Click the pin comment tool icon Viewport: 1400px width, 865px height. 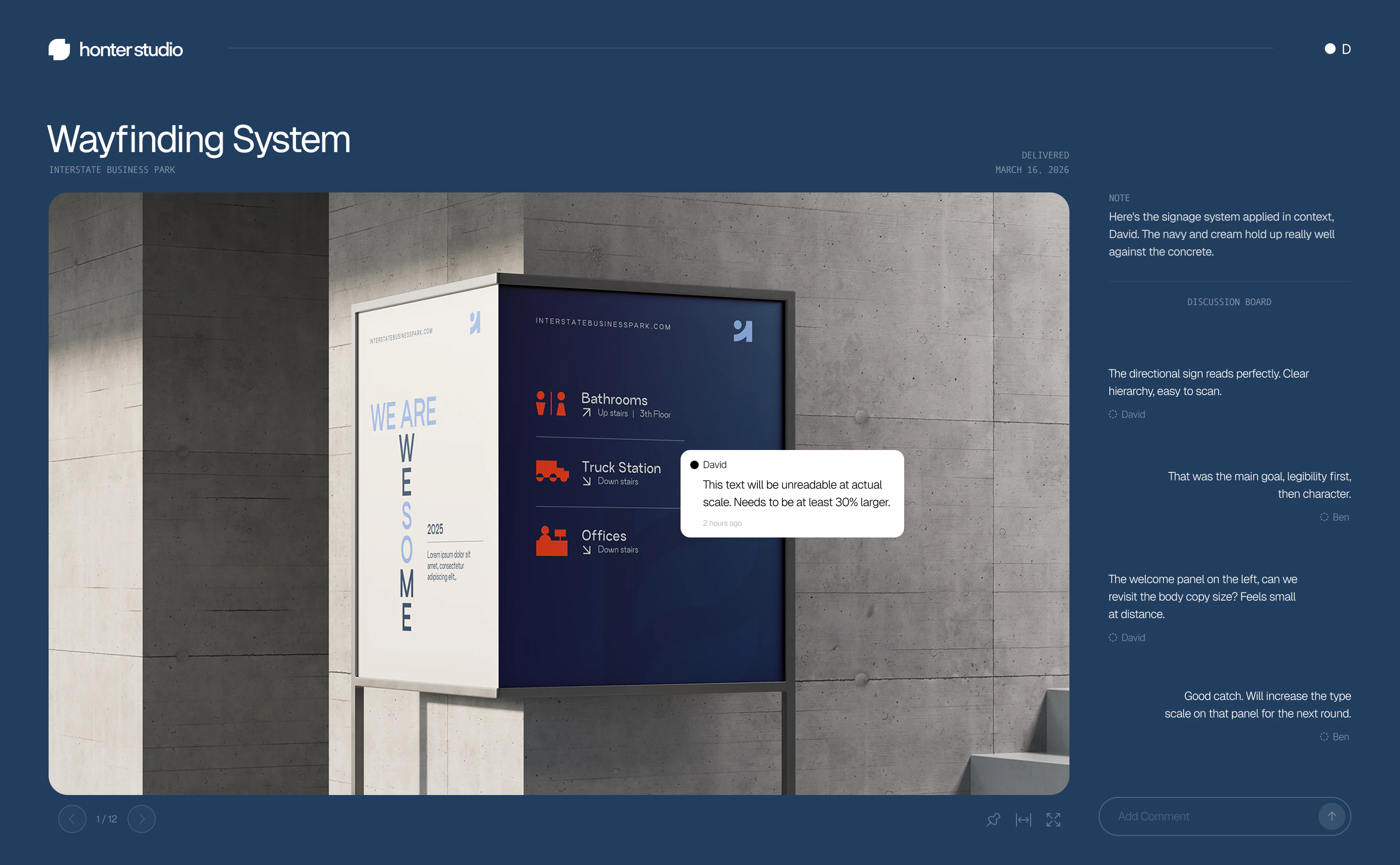pos(993,819)
